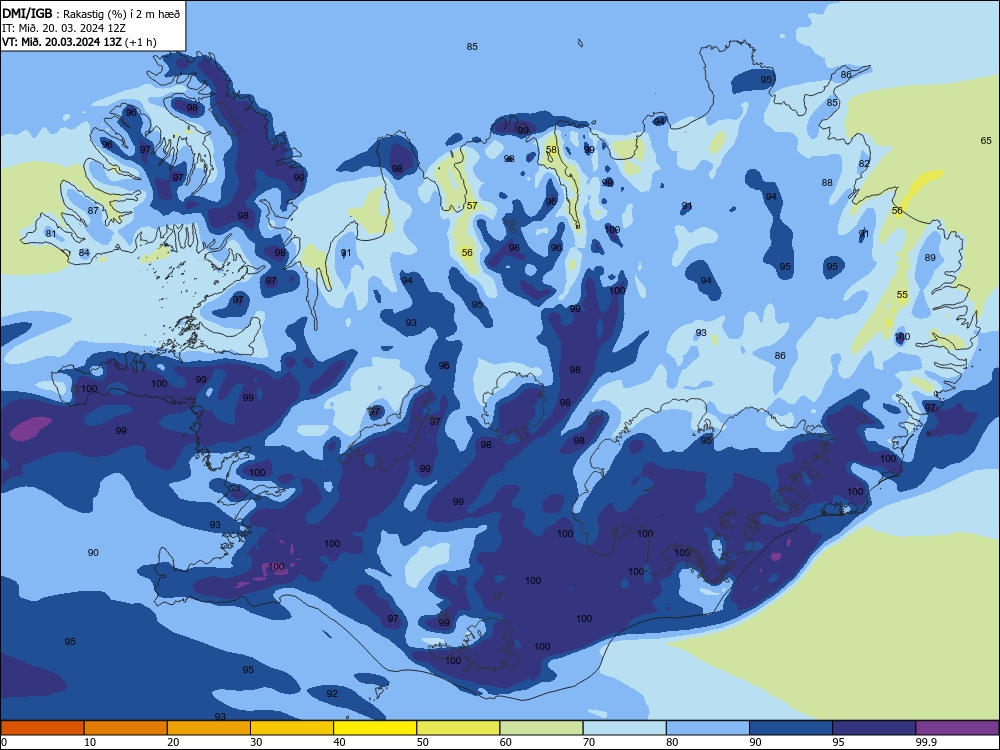Click the 0–10 dark orange legend swatch
This screenshot has width=1000, height=750.
tap(42, 728)
